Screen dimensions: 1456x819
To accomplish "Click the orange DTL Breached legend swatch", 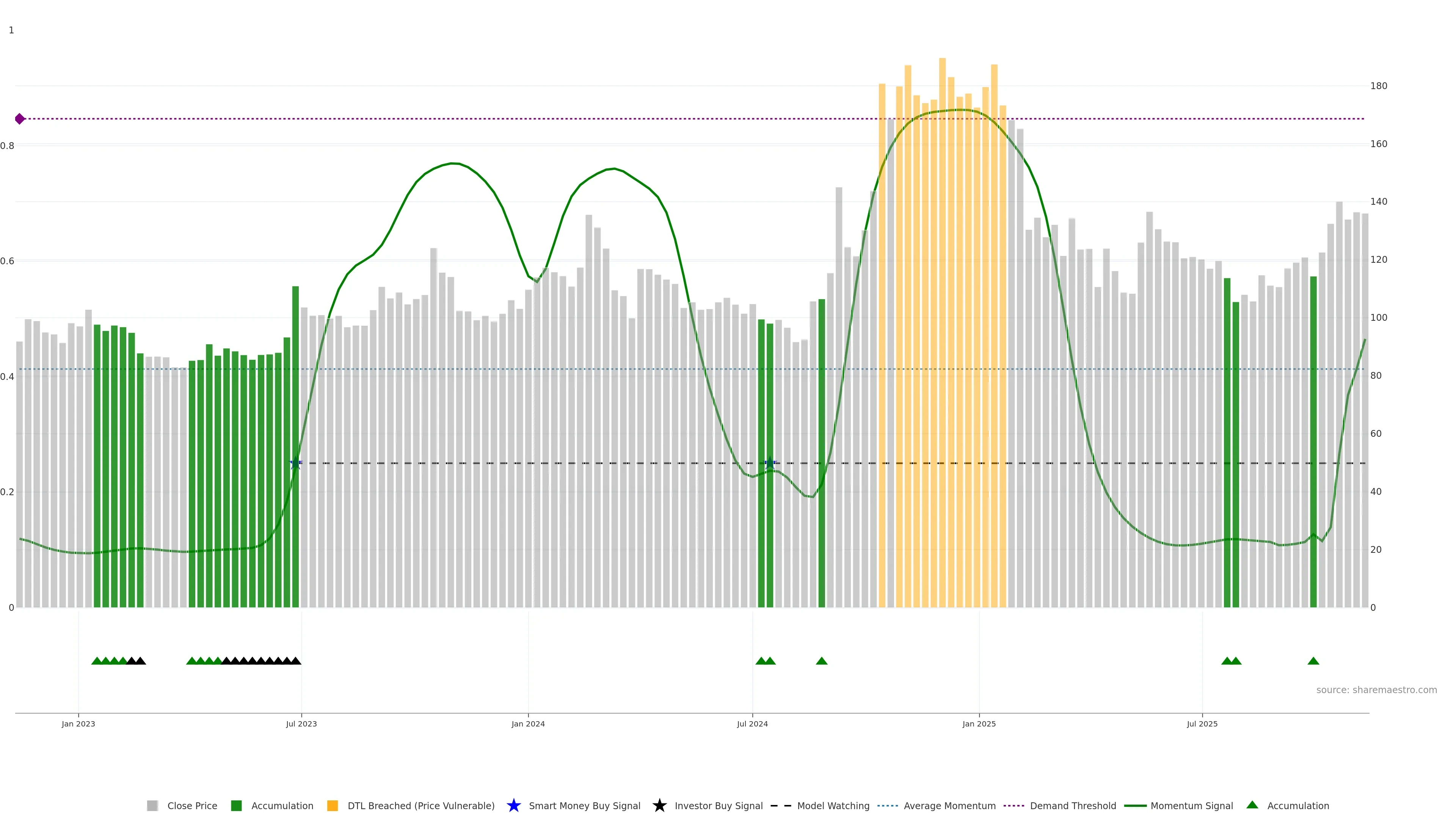I will pos(333,806).
